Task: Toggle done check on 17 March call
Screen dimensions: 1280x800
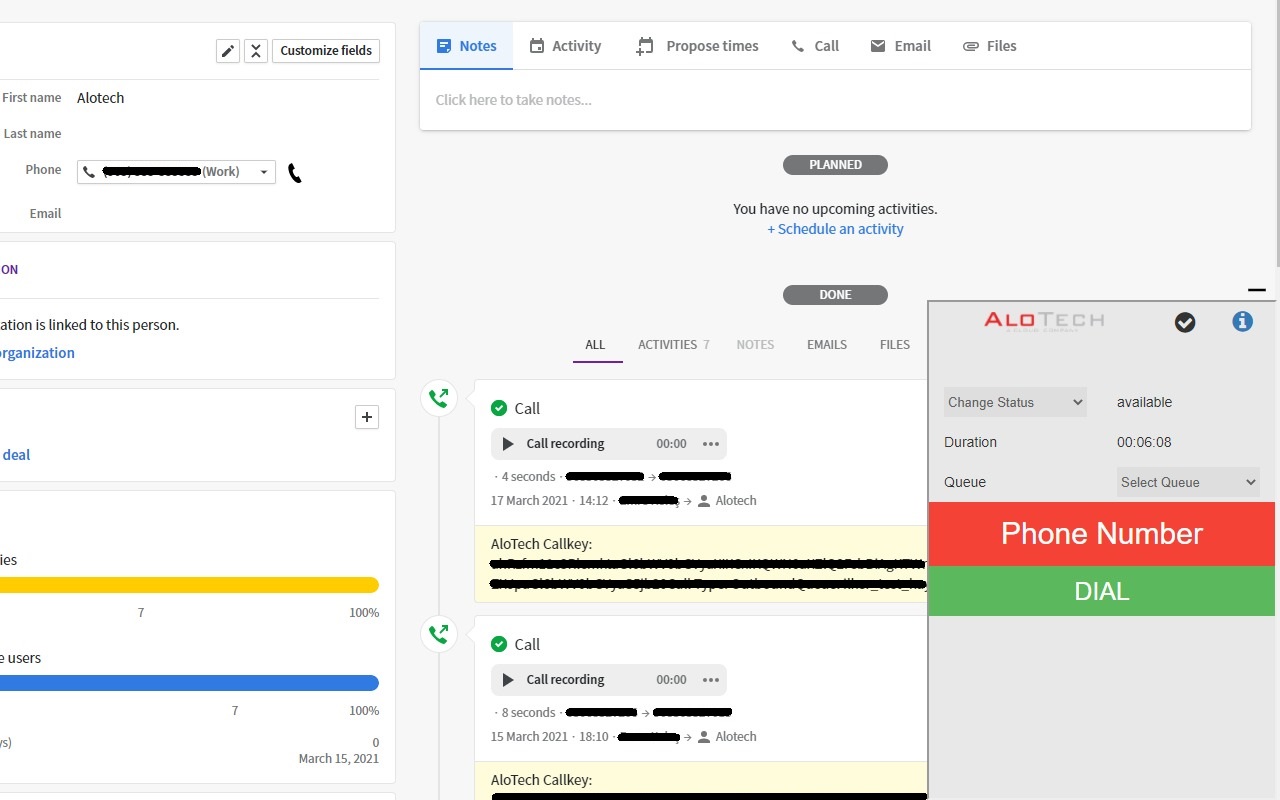Action: 499,408
